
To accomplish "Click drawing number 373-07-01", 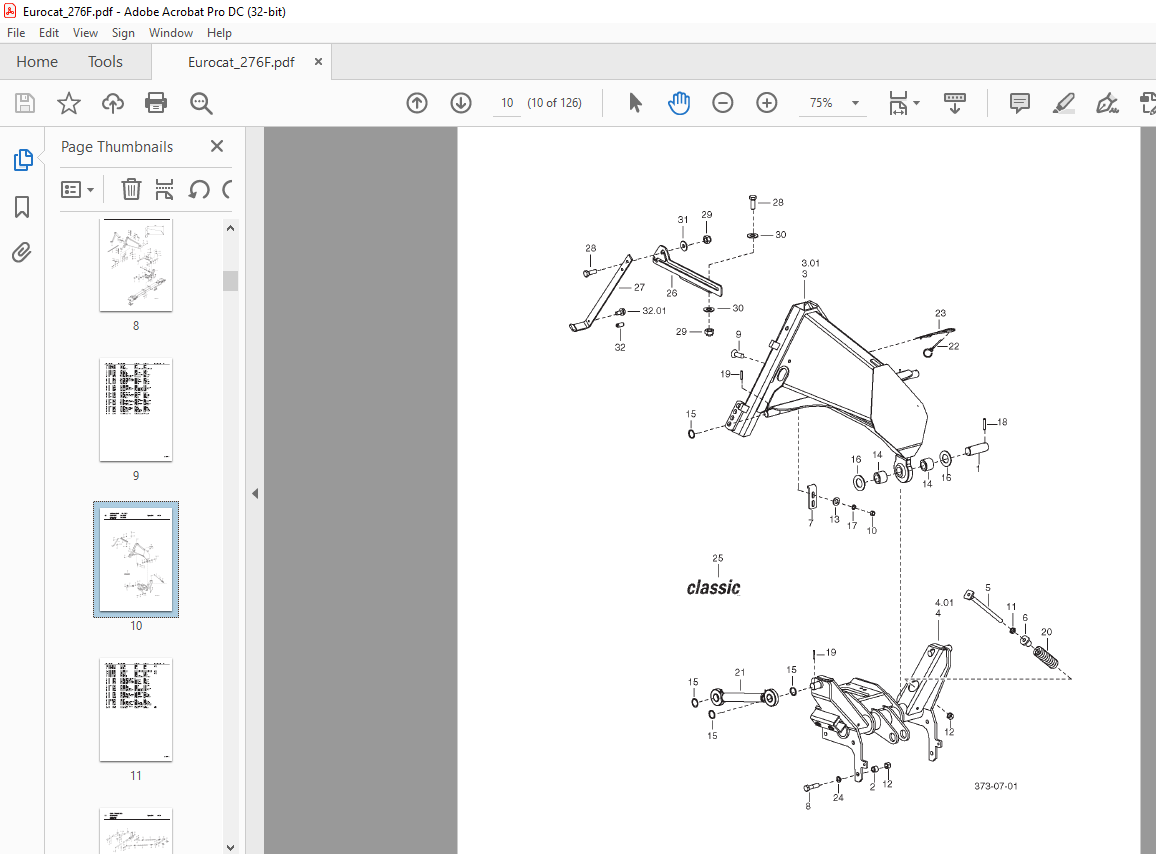I will pos(995,786).
